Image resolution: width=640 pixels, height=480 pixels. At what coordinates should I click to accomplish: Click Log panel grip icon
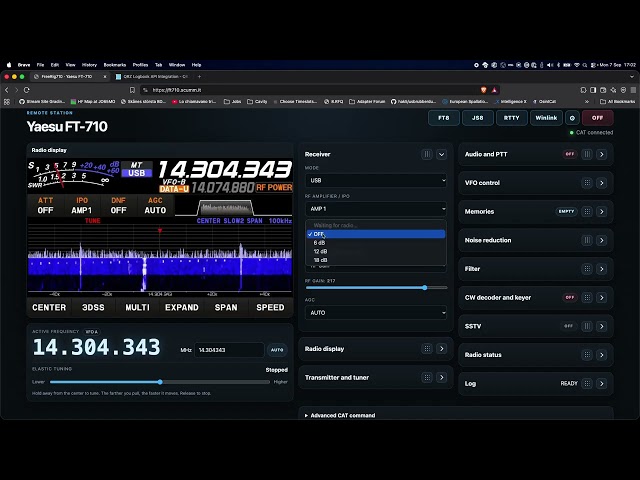pos(587,384)
